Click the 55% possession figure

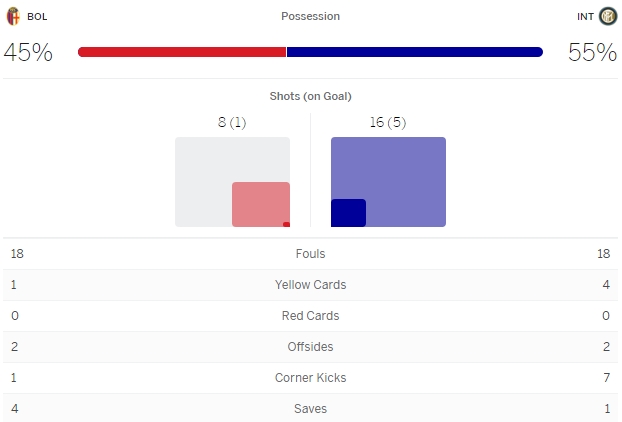click(x=592, y=53)
